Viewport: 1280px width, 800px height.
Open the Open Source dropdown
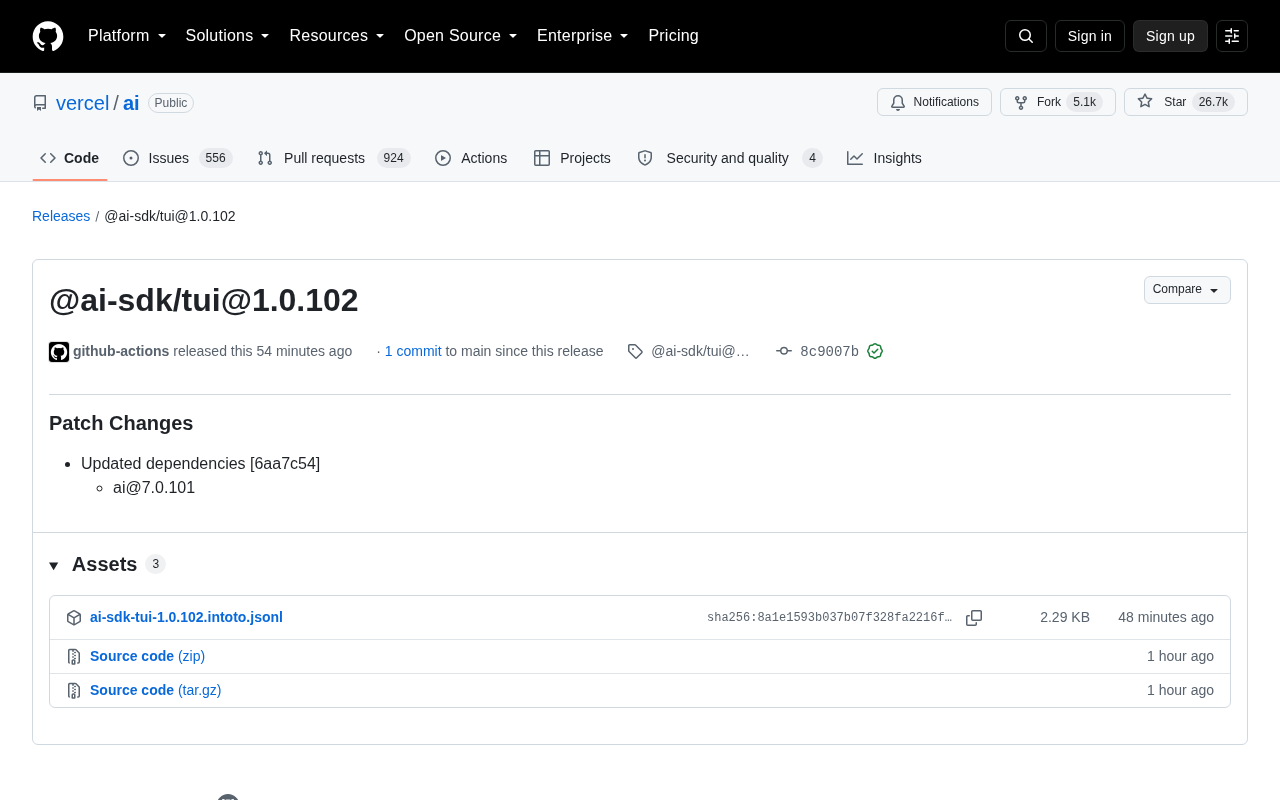pos(461,36)
